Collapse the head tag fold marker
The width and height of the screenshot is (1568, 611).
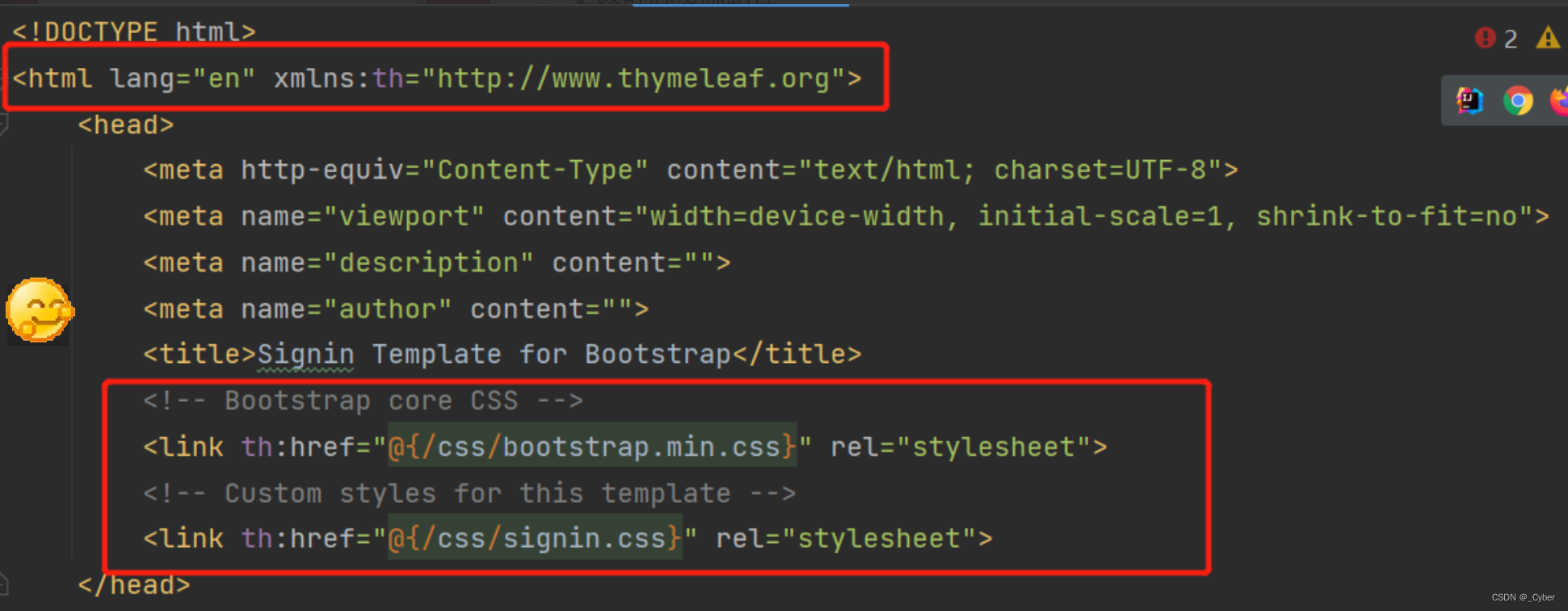(x=4, y=124)
